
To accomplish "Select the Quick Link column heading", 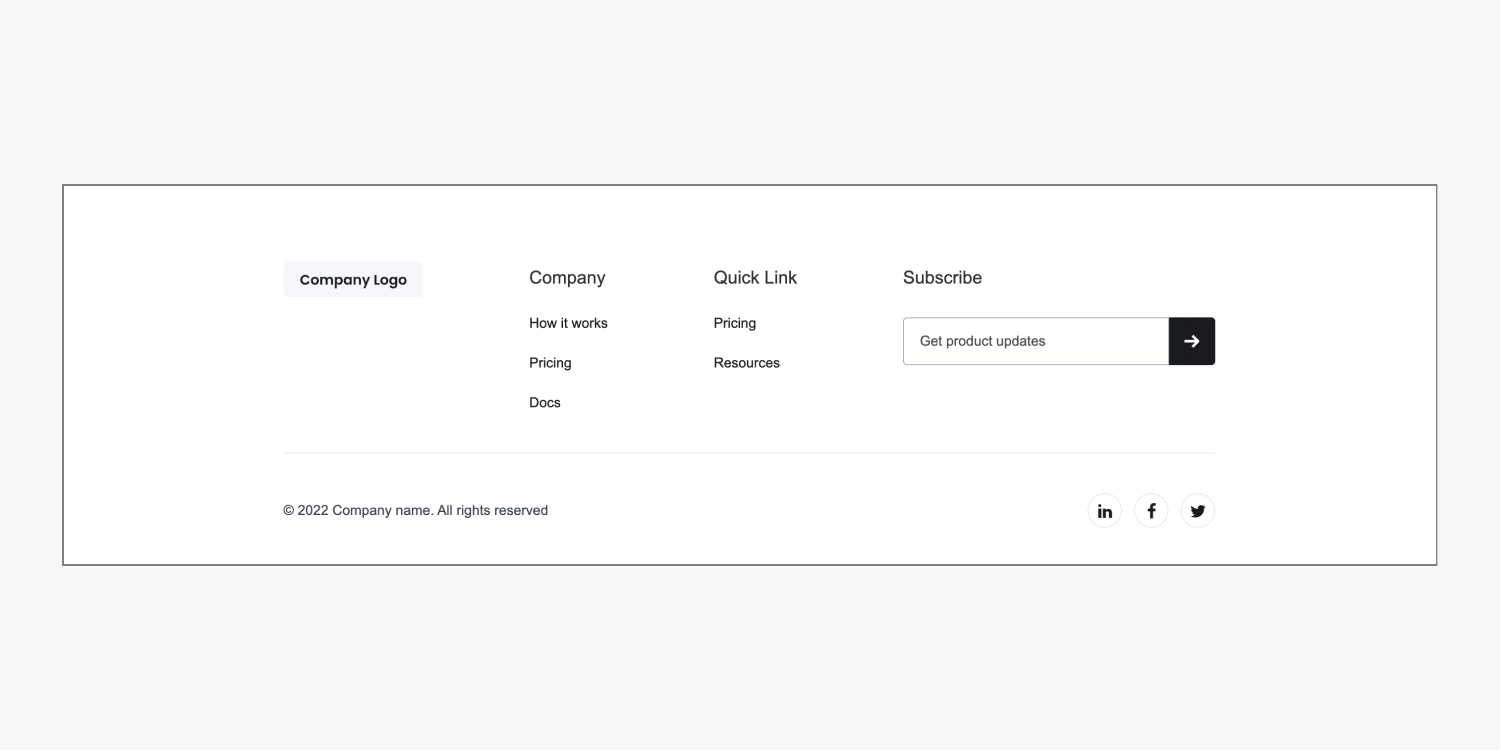I will [x=755, y=278].
